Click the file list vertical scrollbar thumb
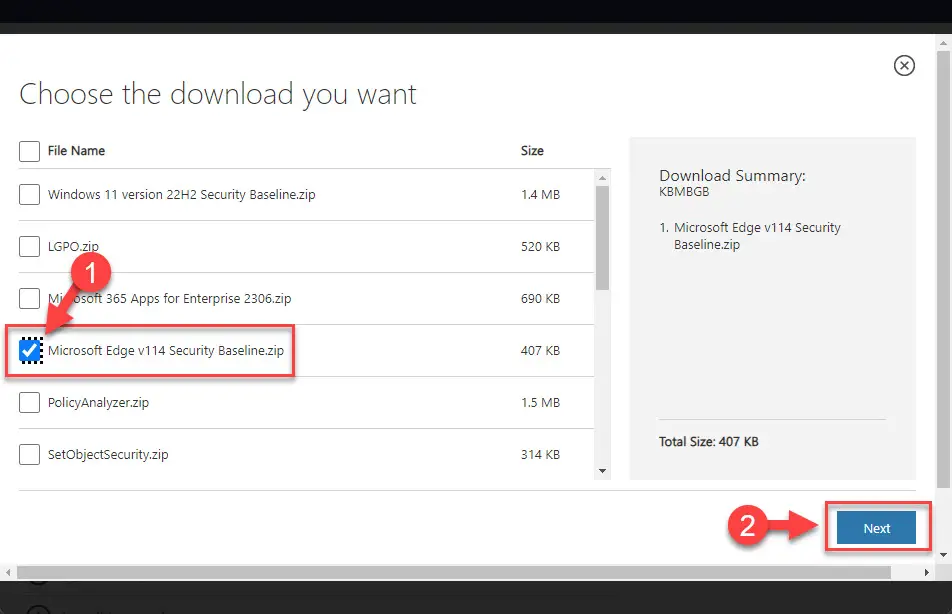The image size is (952, 614). click(602, 238)
